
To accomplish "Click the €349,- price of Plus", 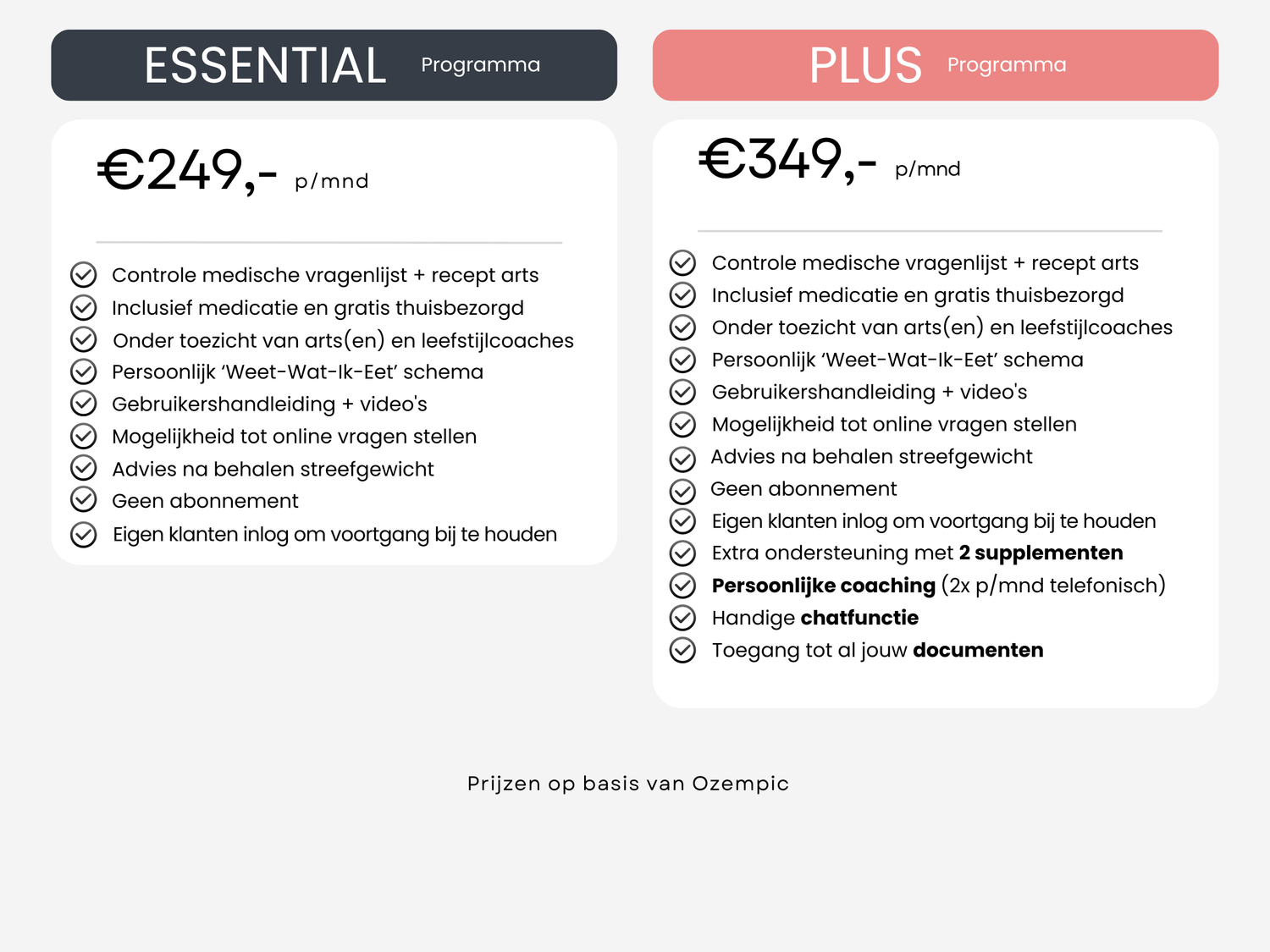I will tap(787, 159).
